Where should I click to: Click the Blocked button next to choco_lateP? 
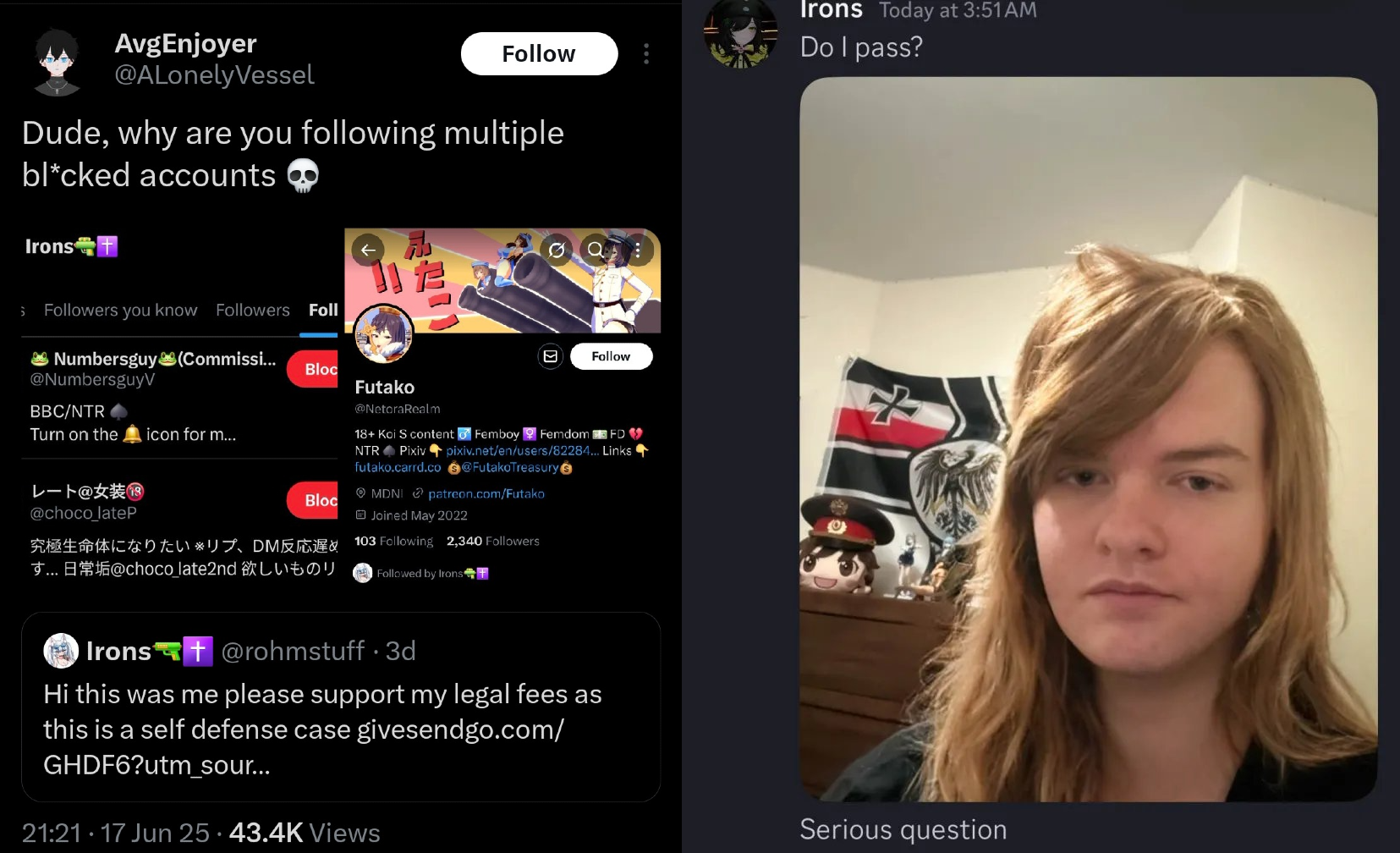pyautogui.click(x=313, y=500)
